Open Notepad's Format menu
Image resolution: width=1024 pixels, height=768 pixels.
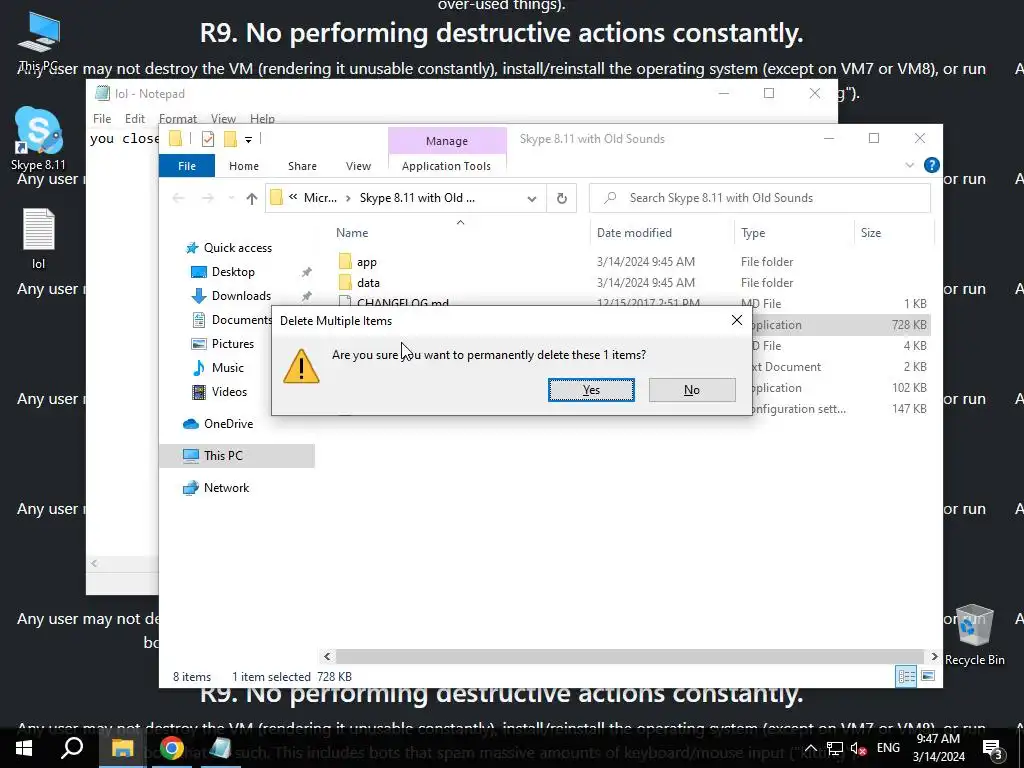[x=178, y=118]
